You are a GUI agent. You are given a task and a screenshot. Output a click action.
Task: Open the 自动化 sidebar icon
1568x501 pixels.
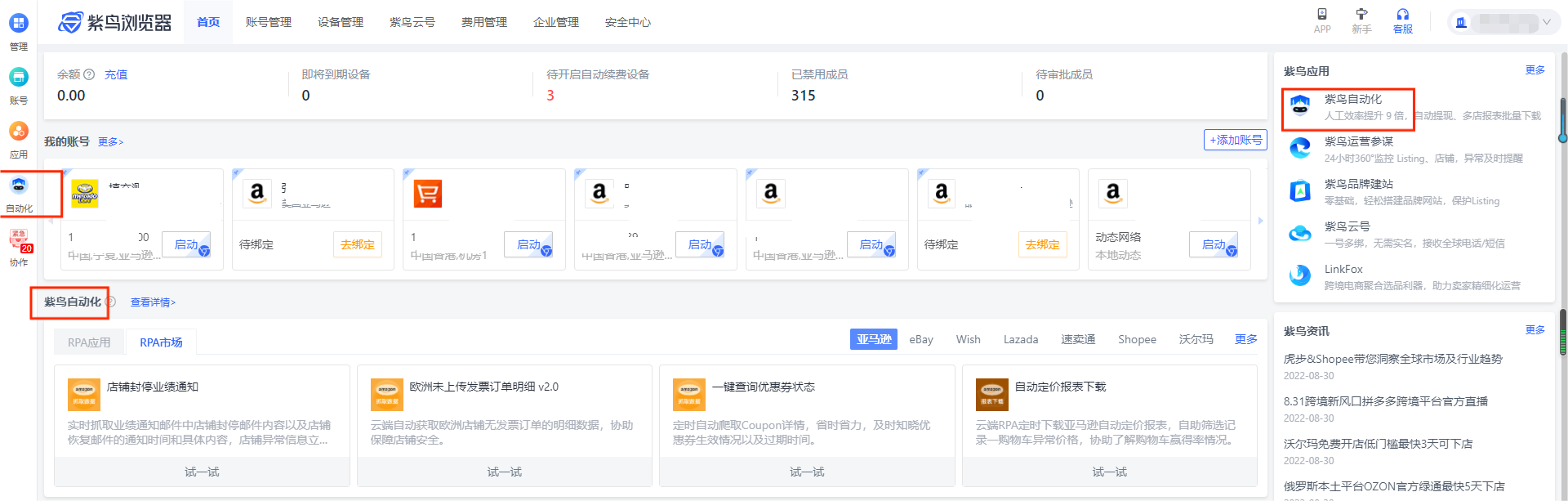[x=19, y=186]
